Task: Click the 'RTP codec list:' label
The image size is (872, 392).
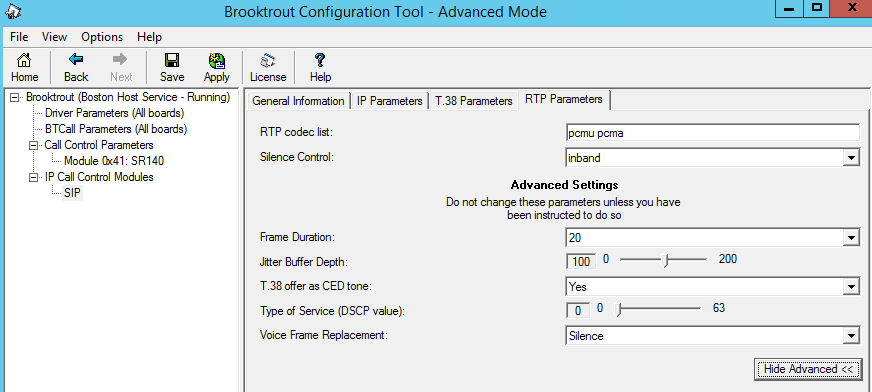Action: pyautogui.click(x=296, y=133)
